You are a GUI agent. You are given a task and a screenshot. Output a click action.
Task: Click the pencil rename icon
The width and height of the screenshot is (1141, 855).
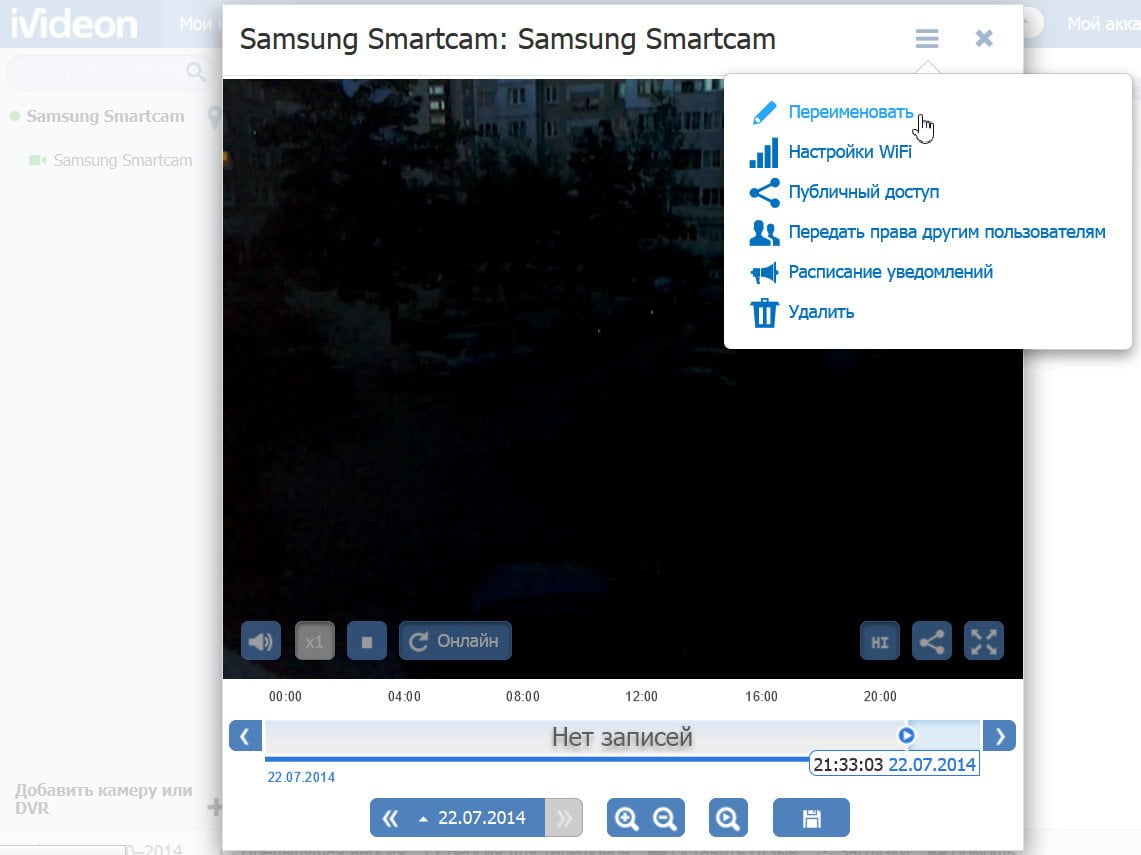pyautogui.click(x=764, y=113)
